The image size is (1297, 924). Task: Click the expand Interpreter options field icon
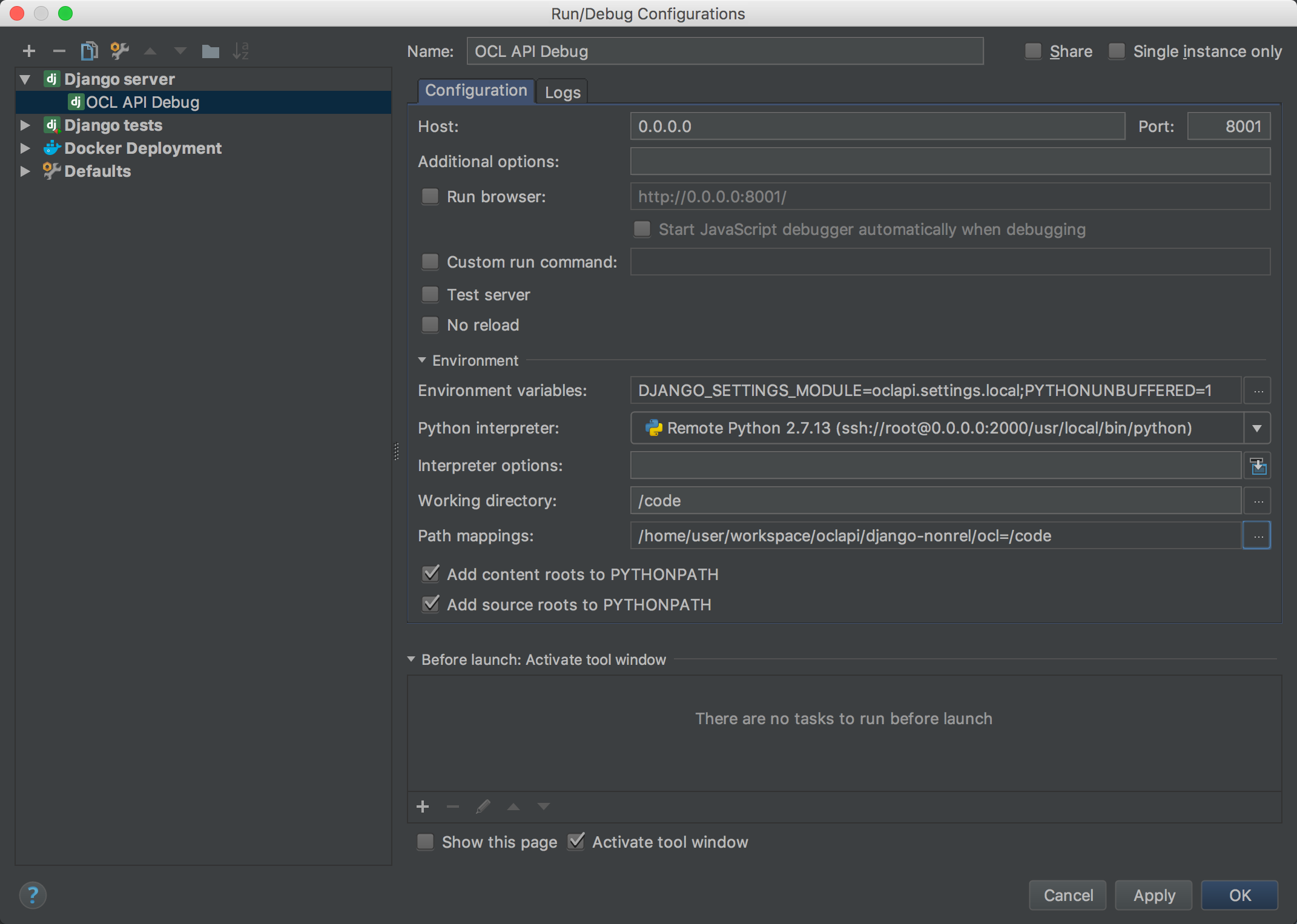pyautogui.click(x=1258, y=466)
